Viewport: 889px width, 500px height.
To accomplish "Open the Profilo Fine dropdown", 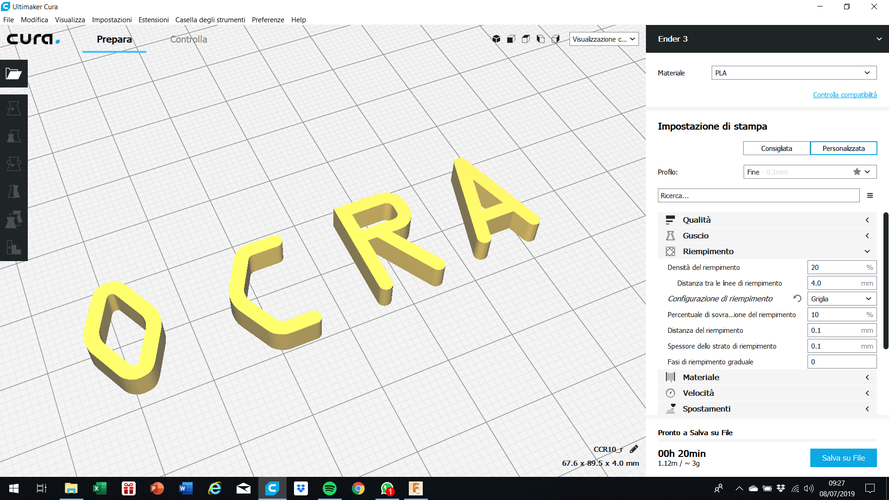I will (810, 172).
